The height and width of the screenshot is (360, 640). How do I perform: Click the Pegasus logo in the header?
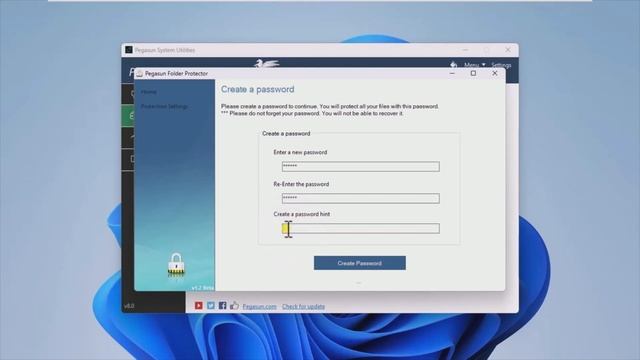point(266,64)
